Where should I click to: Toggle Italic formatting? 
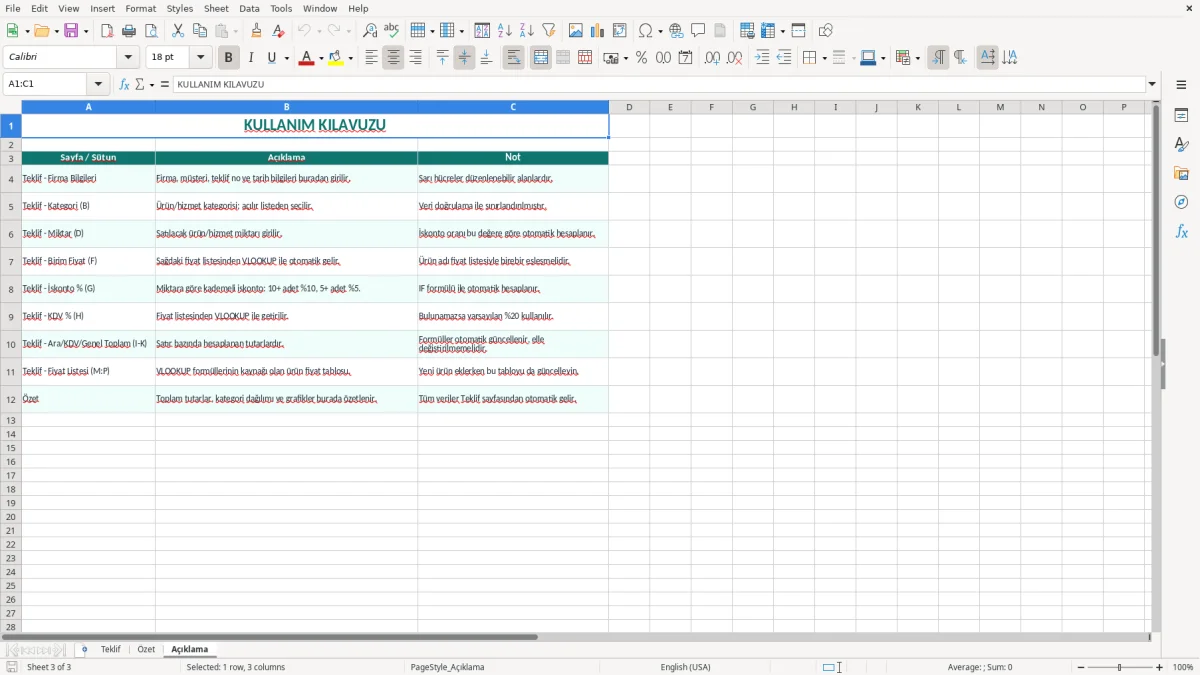(251, 58)
